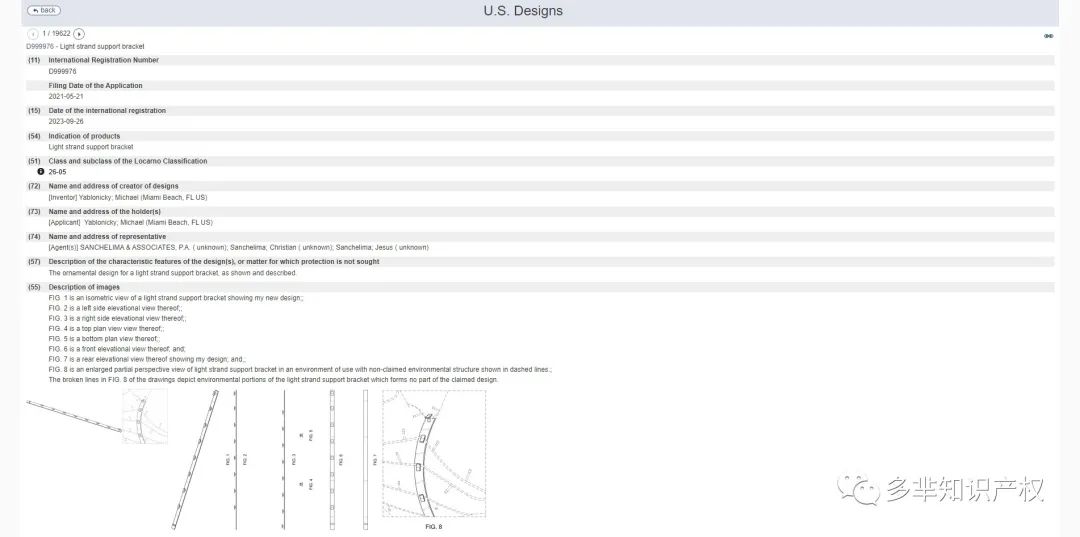Open the FIG. 7 rear view drawing

click(x=368, y=460)
